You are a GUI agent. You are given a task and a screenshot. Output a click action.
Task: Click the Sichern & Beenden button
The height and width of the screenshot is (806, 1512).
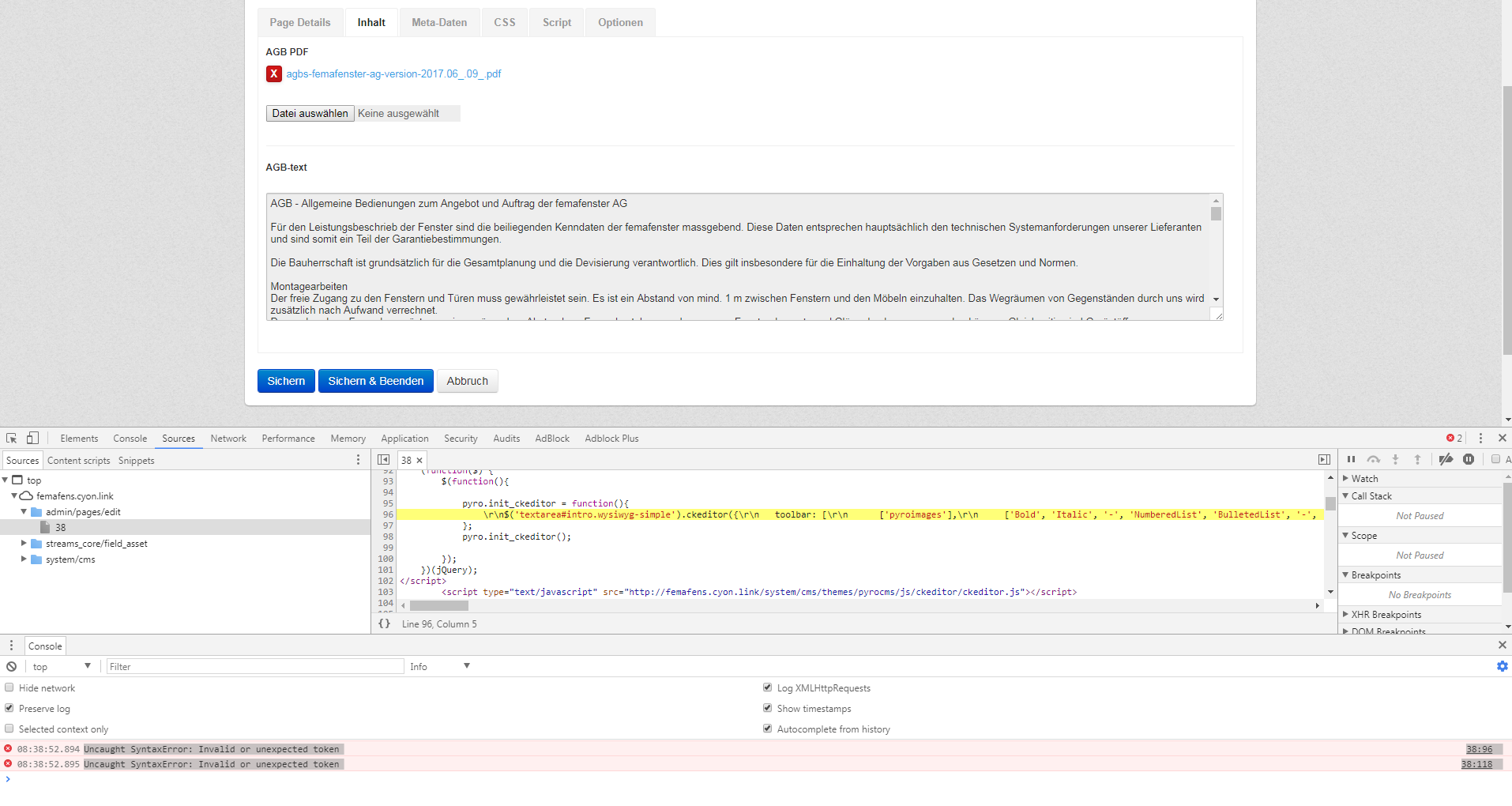click(x=375, y=381)
